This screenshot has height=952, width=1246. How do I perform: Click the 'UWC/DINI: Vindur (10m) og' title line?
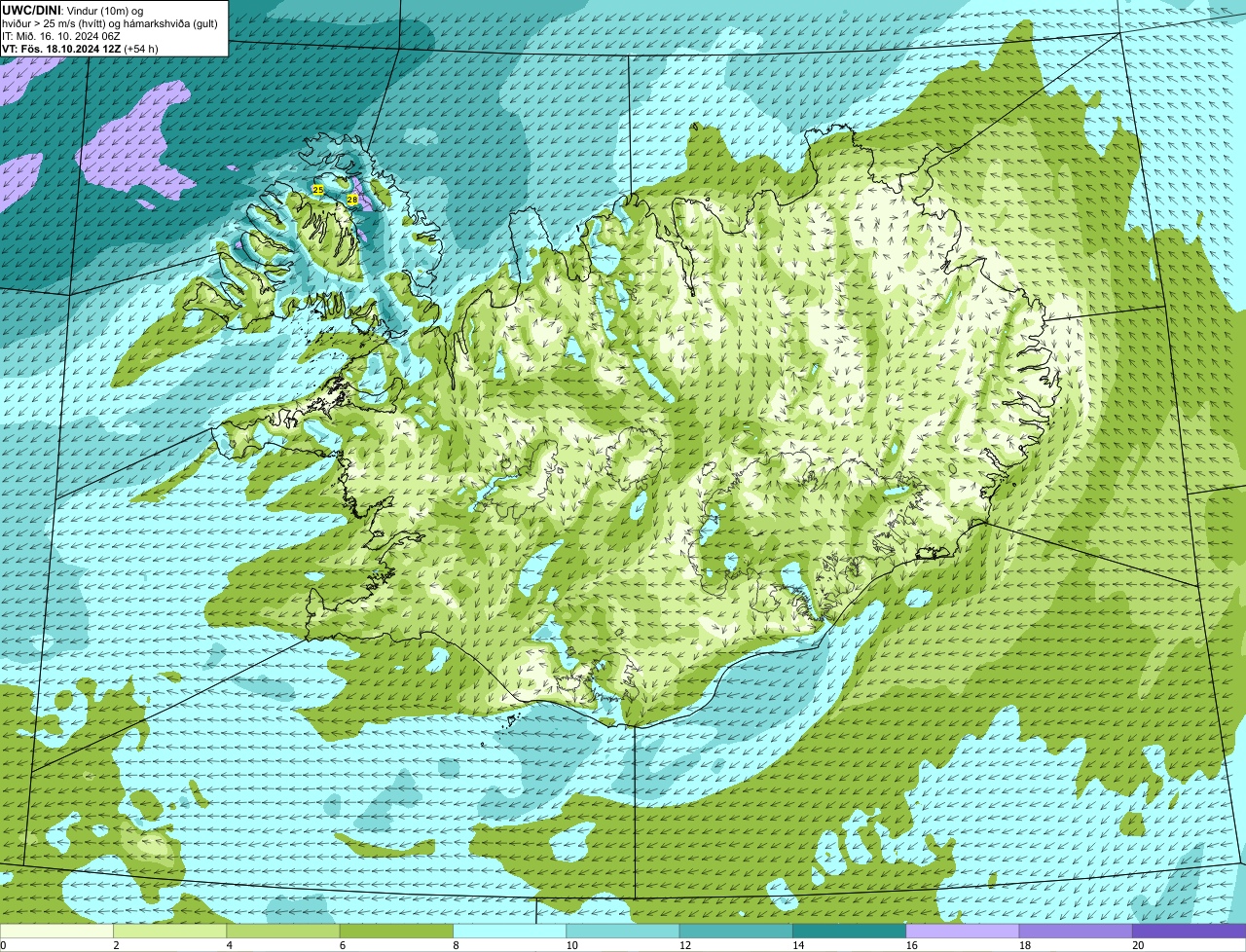73,10
